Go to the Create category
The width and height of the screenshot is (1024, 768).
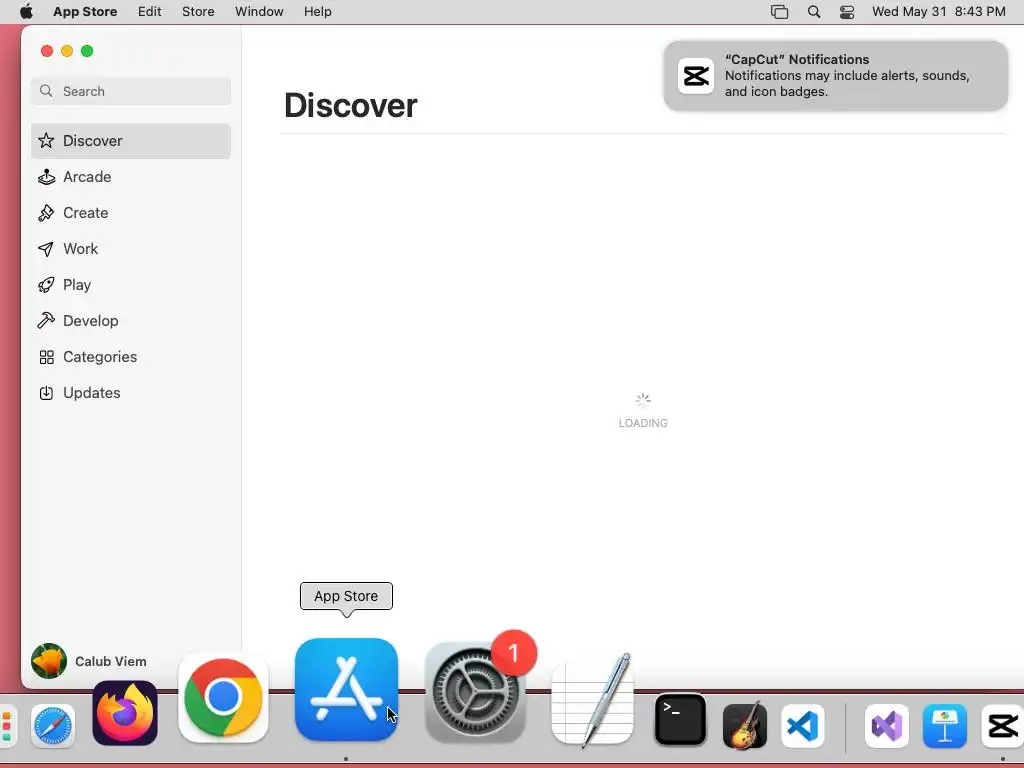pos(131,213)
